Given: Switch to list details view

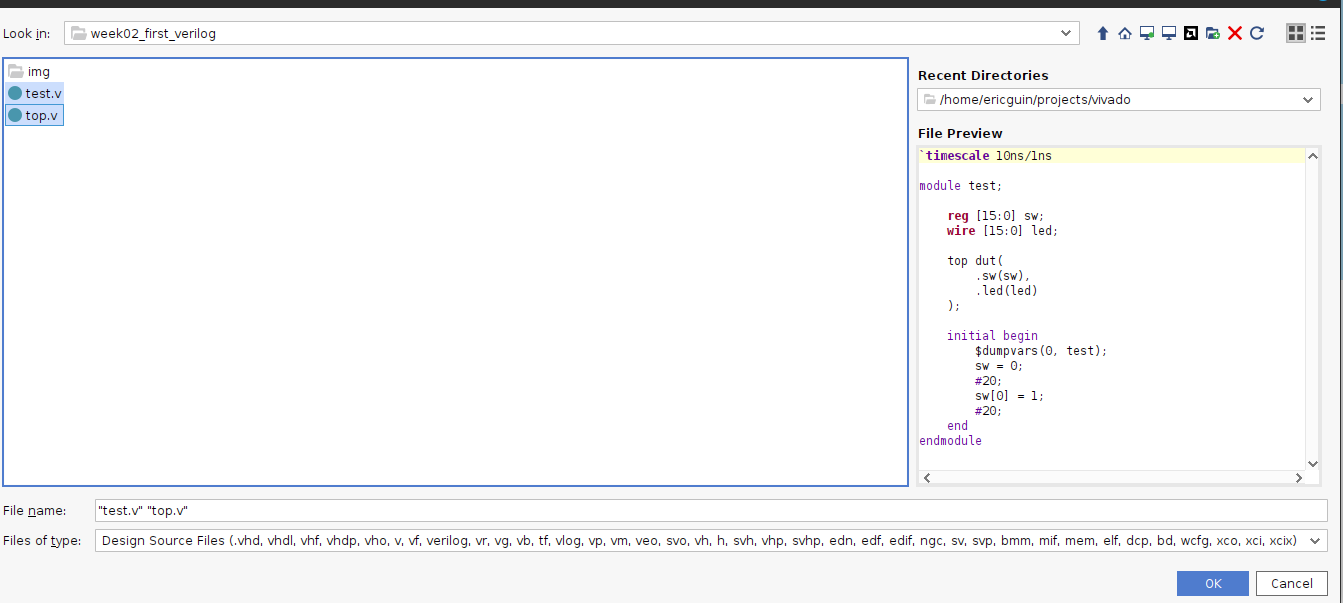Looking at the screenshot, I should (1318, 33).
